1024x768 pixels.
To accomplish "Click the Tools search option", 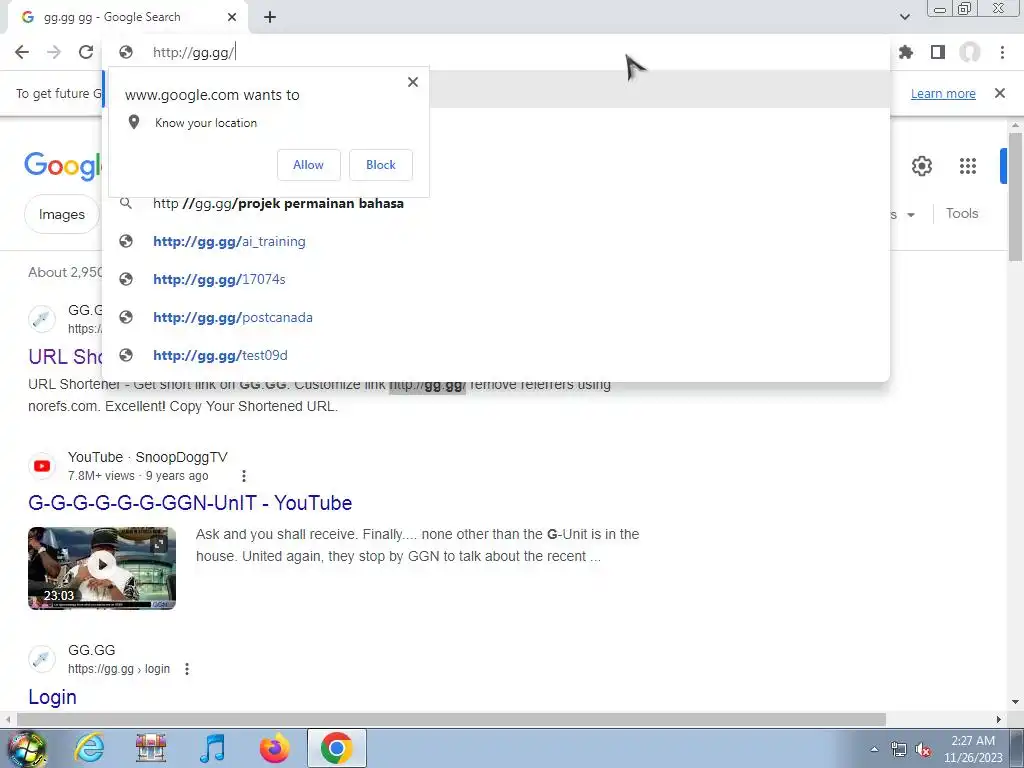I will click(x=962, y=214).
